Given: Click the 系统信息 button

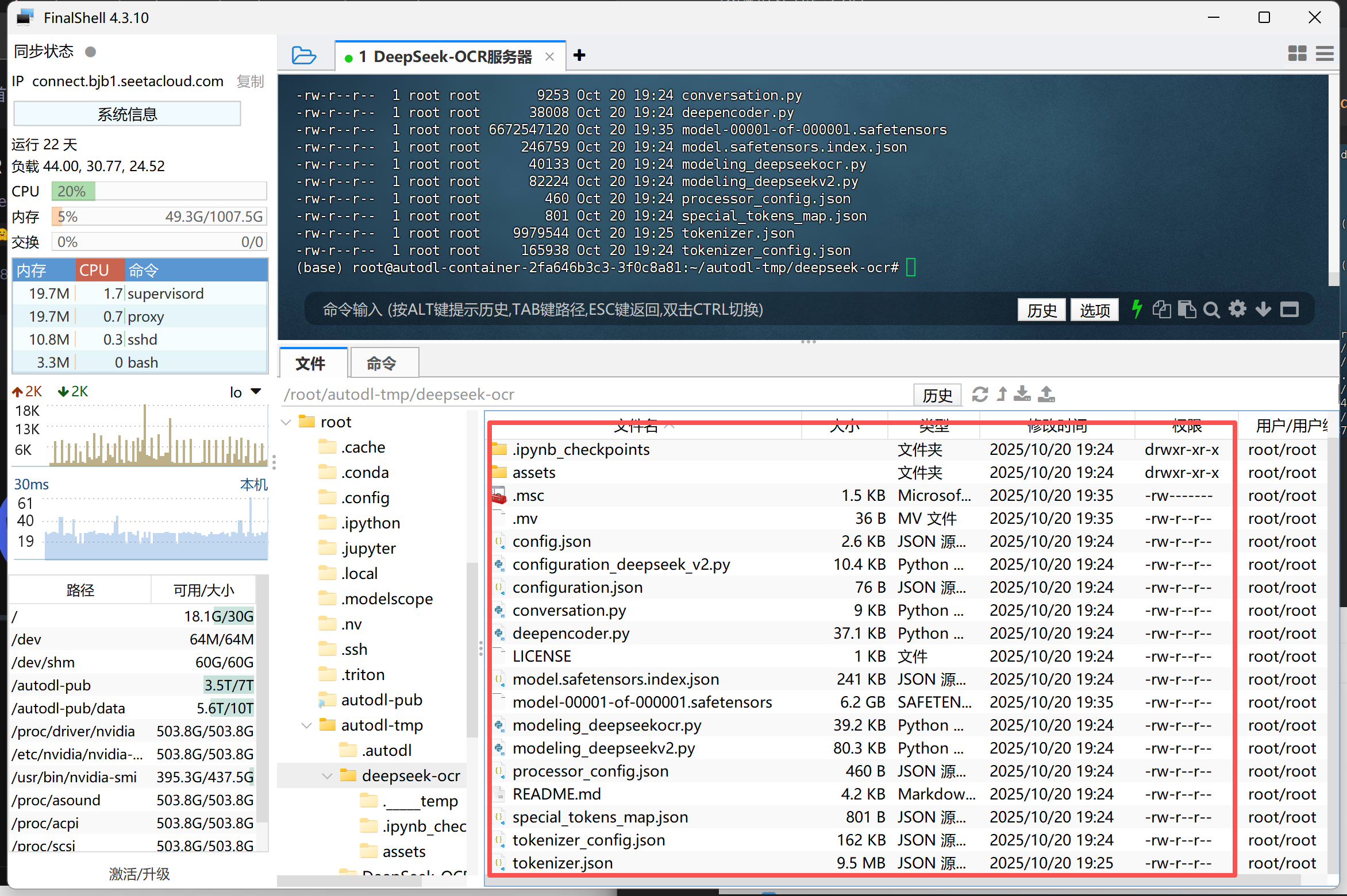Looking at the screenshot, I should point(127,114).
